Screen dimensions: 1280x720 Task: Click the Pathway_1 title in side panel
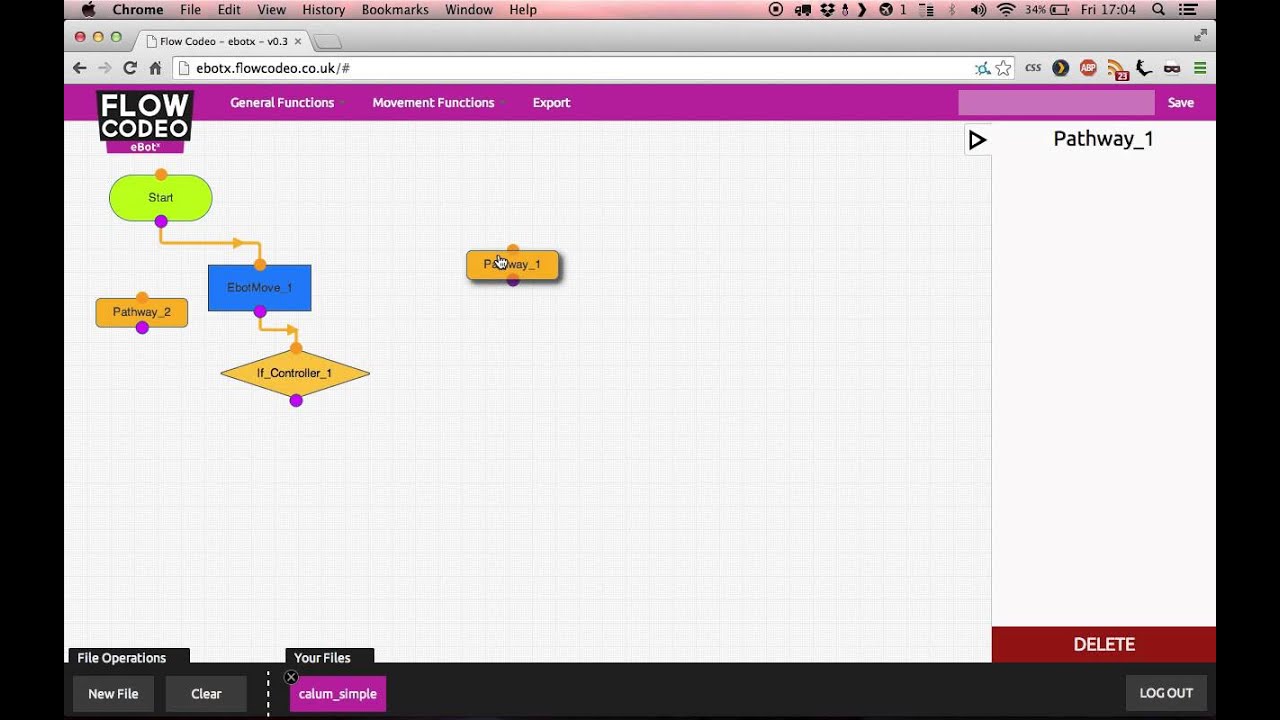1103,139
